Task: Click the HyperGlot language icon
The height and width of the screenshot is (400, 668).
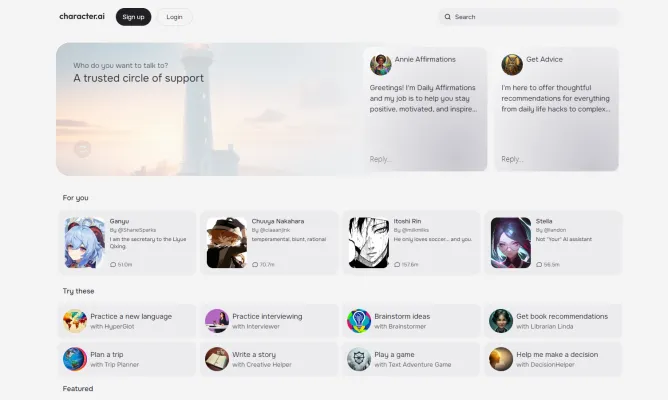Action: point(74,321)
